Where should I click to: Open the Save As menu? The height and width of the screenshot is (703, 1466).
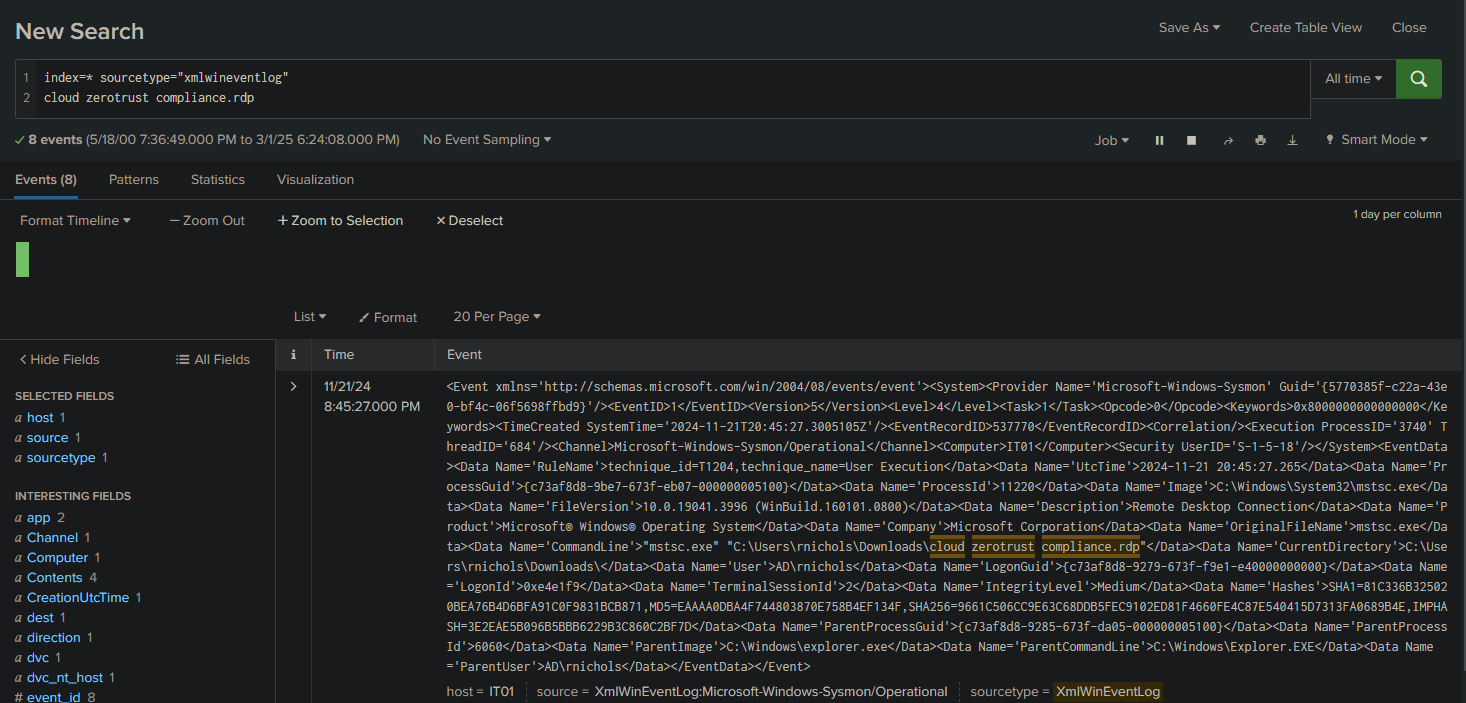click(1189, 27)
